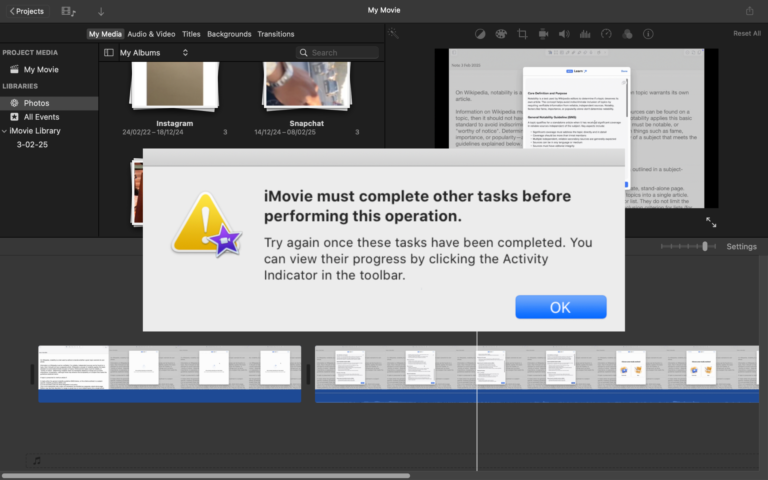Go back to Projects
768x480 pixels.
pyautogui.click(x=25, y=11)
